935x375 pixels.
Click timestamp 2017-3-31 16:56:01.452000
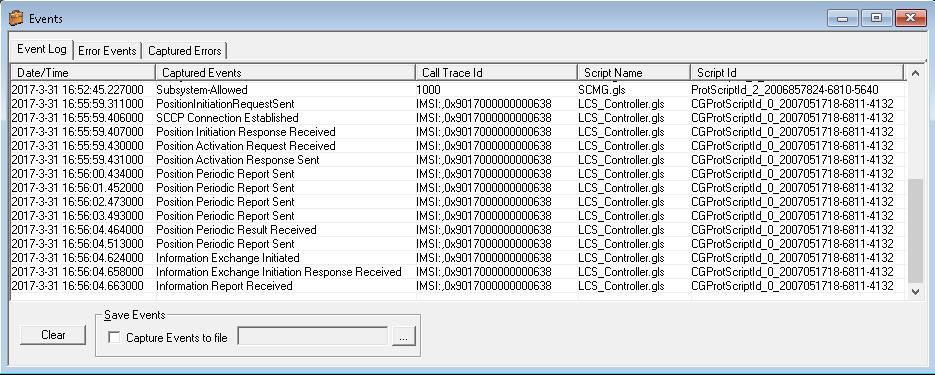click(x=78, y=188)
